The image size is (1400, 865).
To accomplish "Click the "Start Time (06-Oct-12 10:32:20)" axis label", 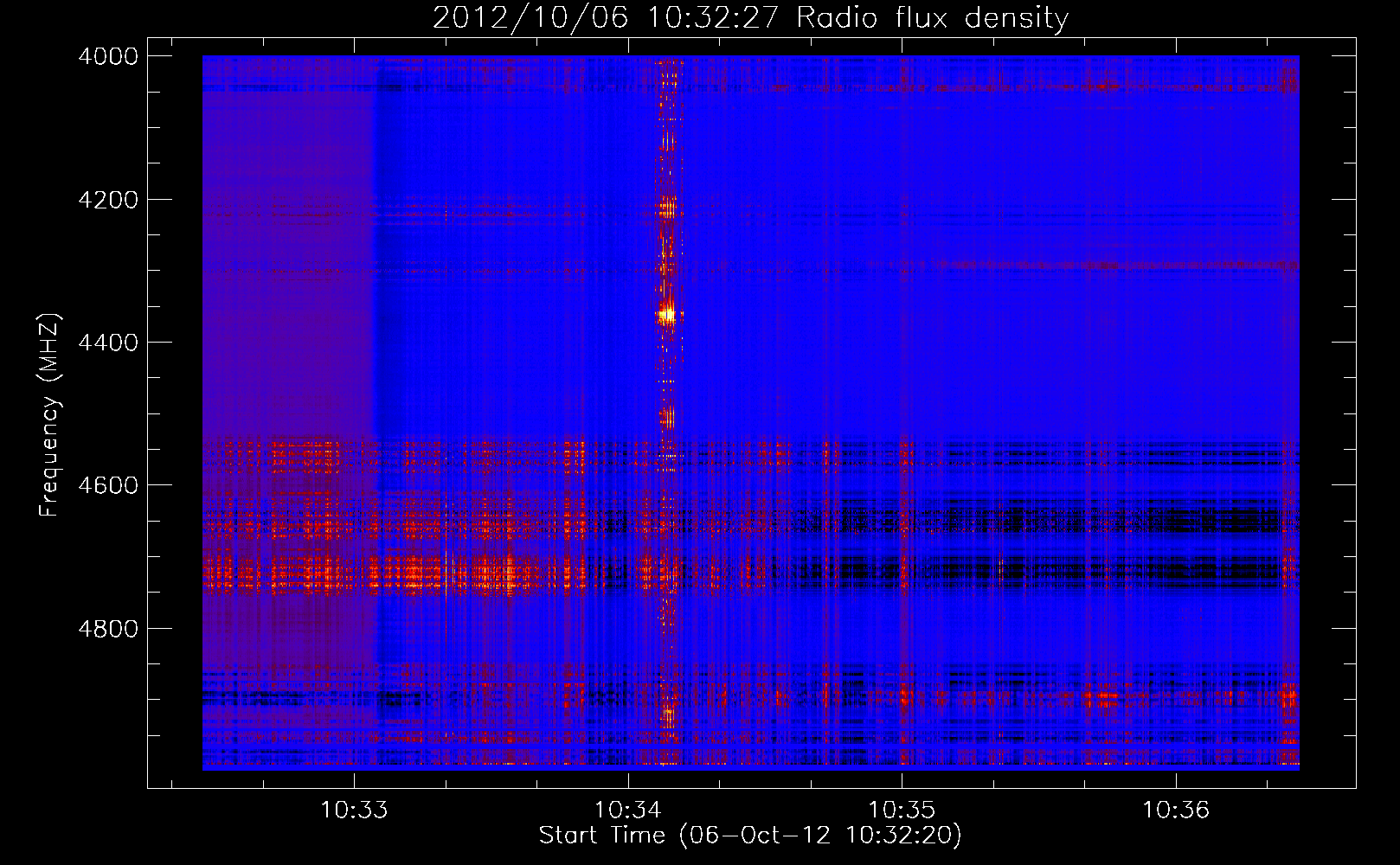I will pyautogui.click(x=750, y=836).
